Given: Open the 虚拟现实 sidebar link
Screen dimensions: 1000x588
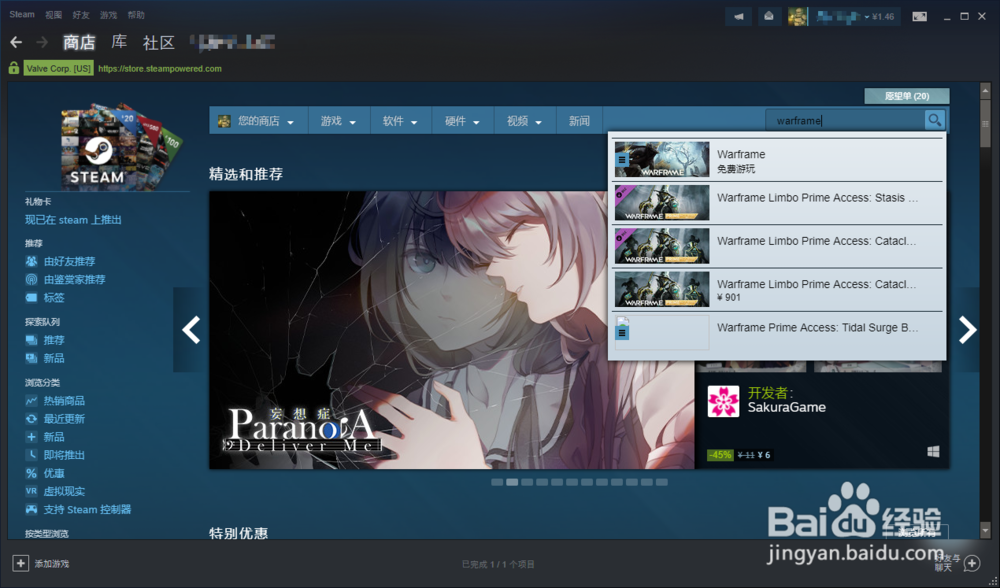Looking at the screenshot, I should 64,491.
